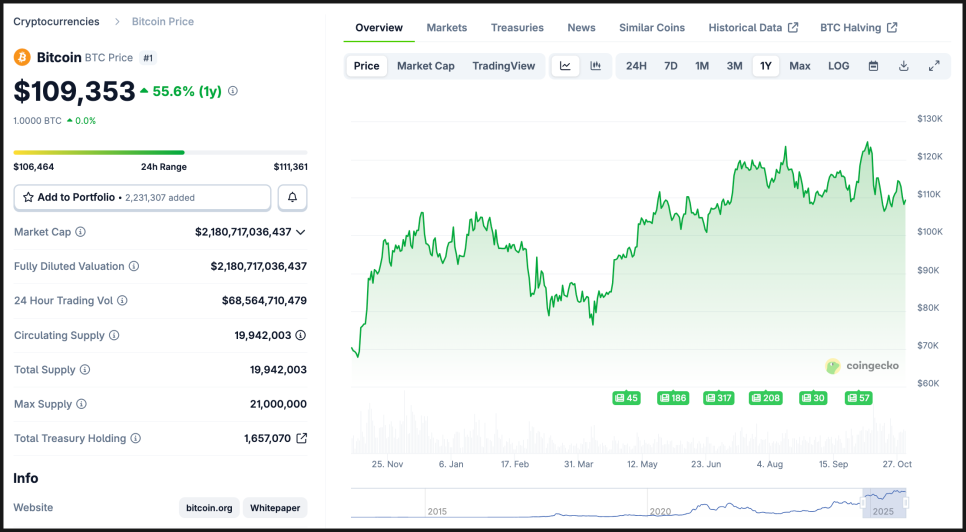Switch to the candlestick chart icon
The width and height of the screenshot is (966, 532).
tap(595, 66)
